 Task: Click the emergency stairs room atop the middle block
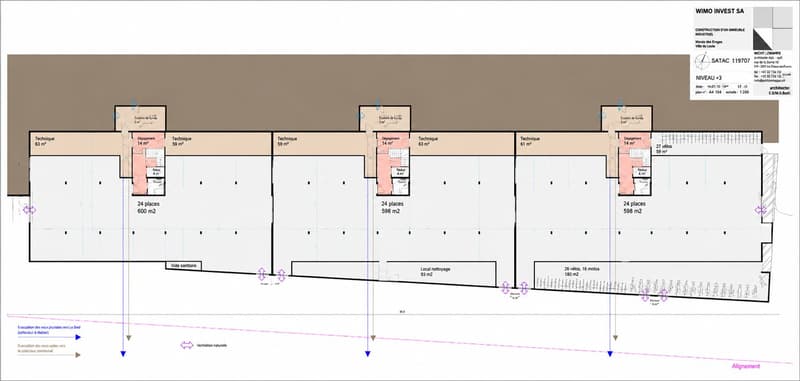click(385, 118)
